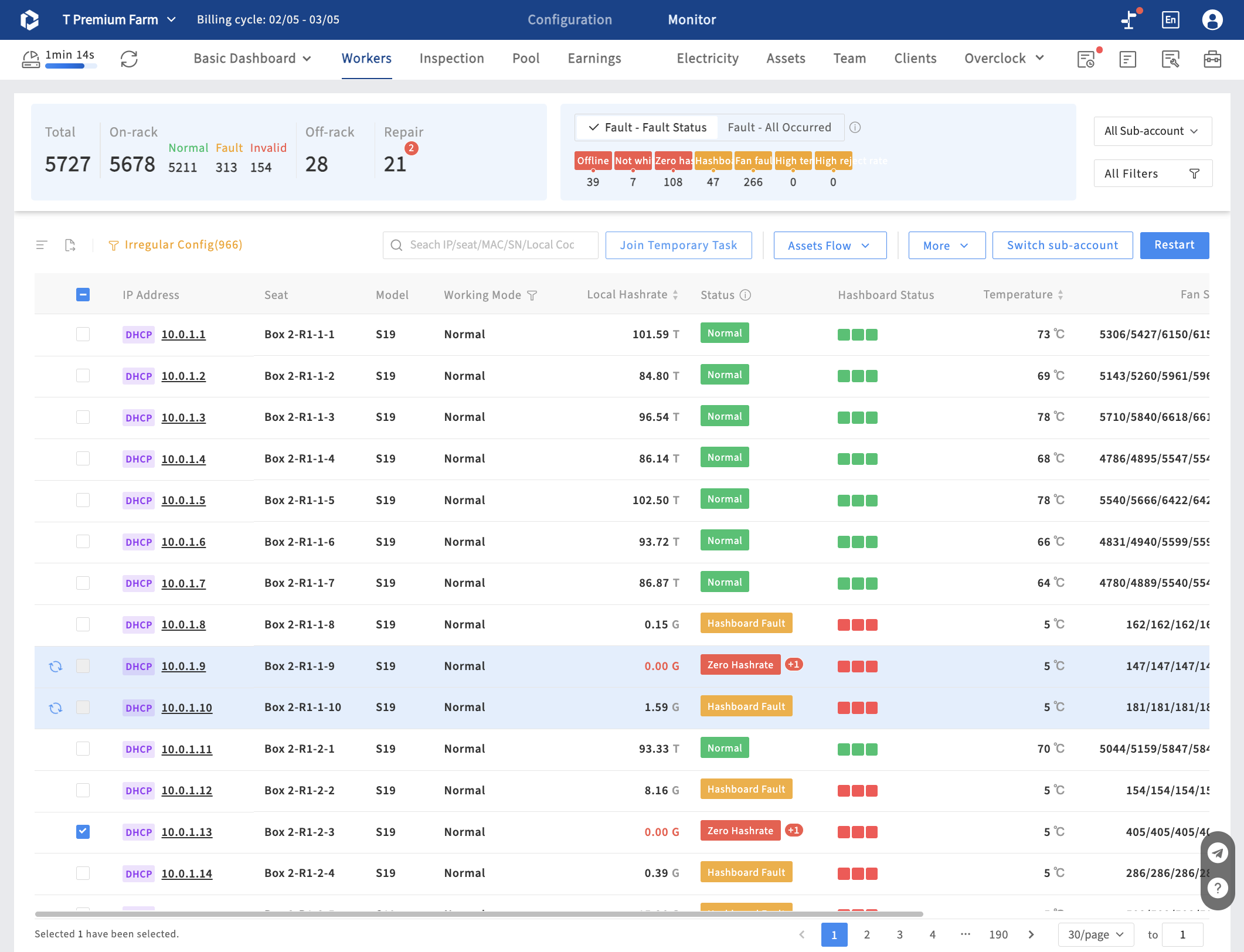Open the Basic Dashboard dropdown
This screenshot has height=952, width=1244.
pyautogui.click(x=252, y=59)
